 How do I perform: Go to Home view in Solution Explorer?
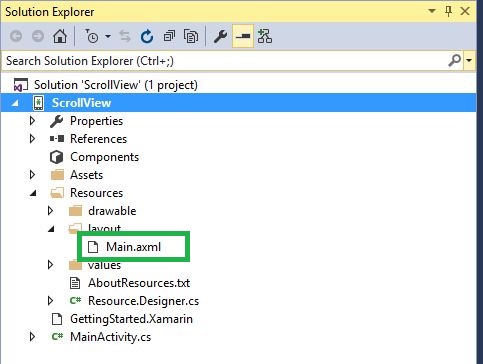point(60,36)
